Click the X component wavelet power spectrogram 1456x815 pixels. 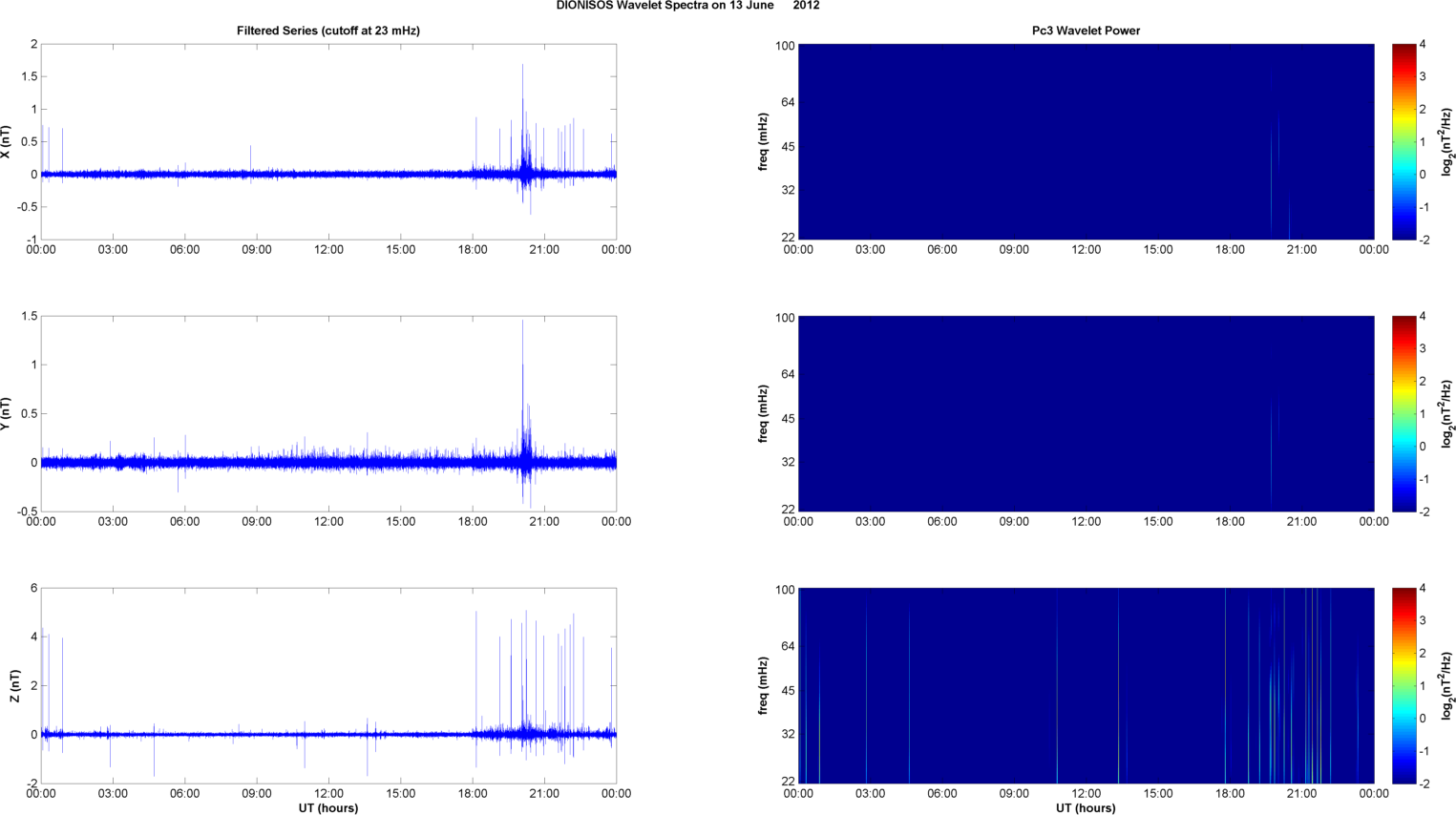point(1086,141)
